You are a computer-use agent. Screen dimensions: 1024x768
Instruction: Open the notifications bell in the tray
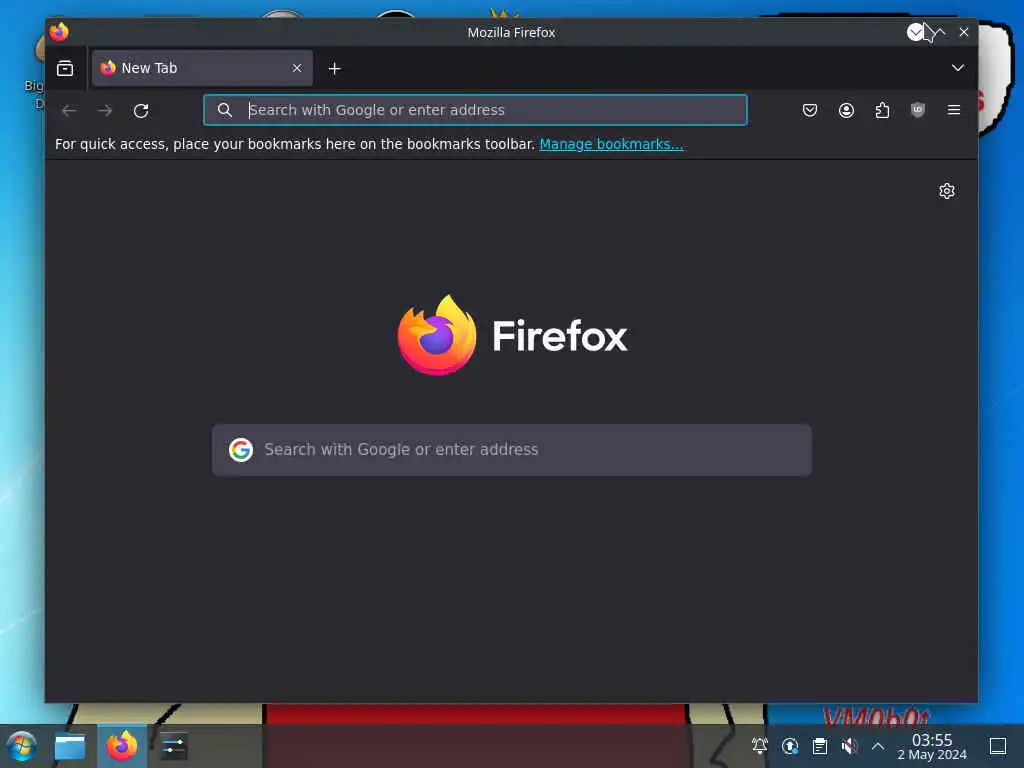click(x=760, y=746)
